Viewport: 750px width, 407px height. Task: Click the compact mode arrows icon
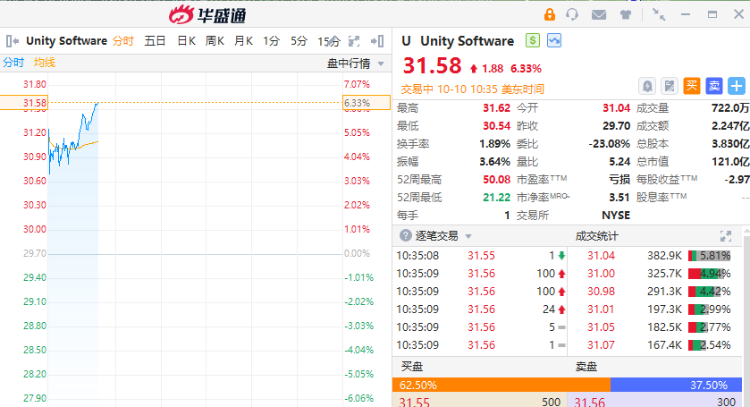click(x=659, y=15)
